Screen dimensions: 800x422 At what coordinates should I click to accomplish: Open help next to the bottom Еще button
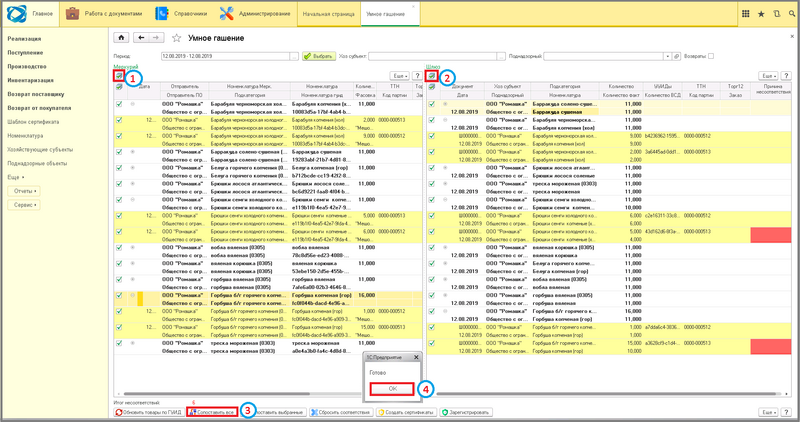[x=786, y=412]
